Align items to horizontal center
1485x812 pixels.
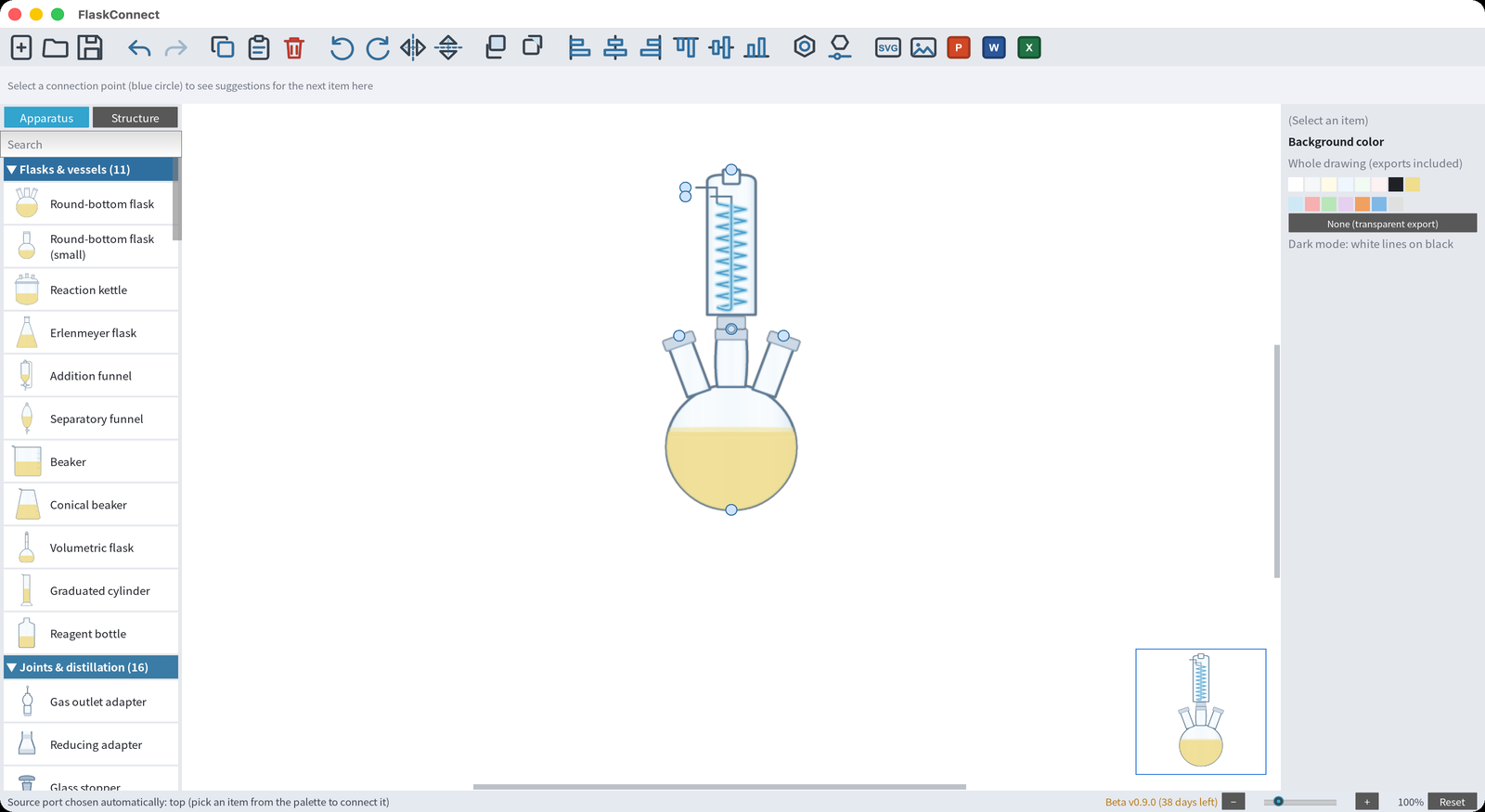(615, 47)
